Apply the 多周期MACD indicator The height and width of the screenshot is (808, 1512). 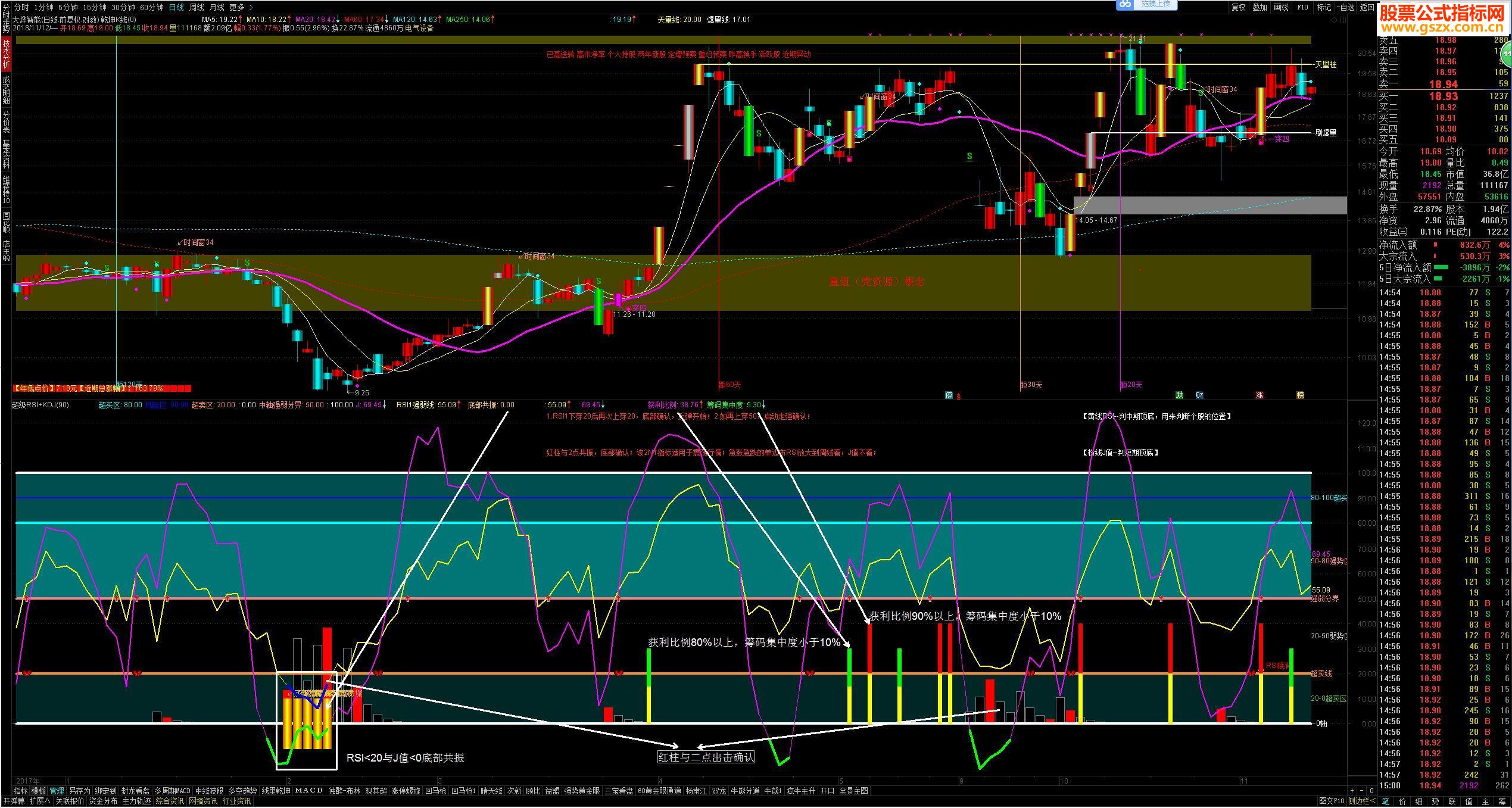click(173, 791)
